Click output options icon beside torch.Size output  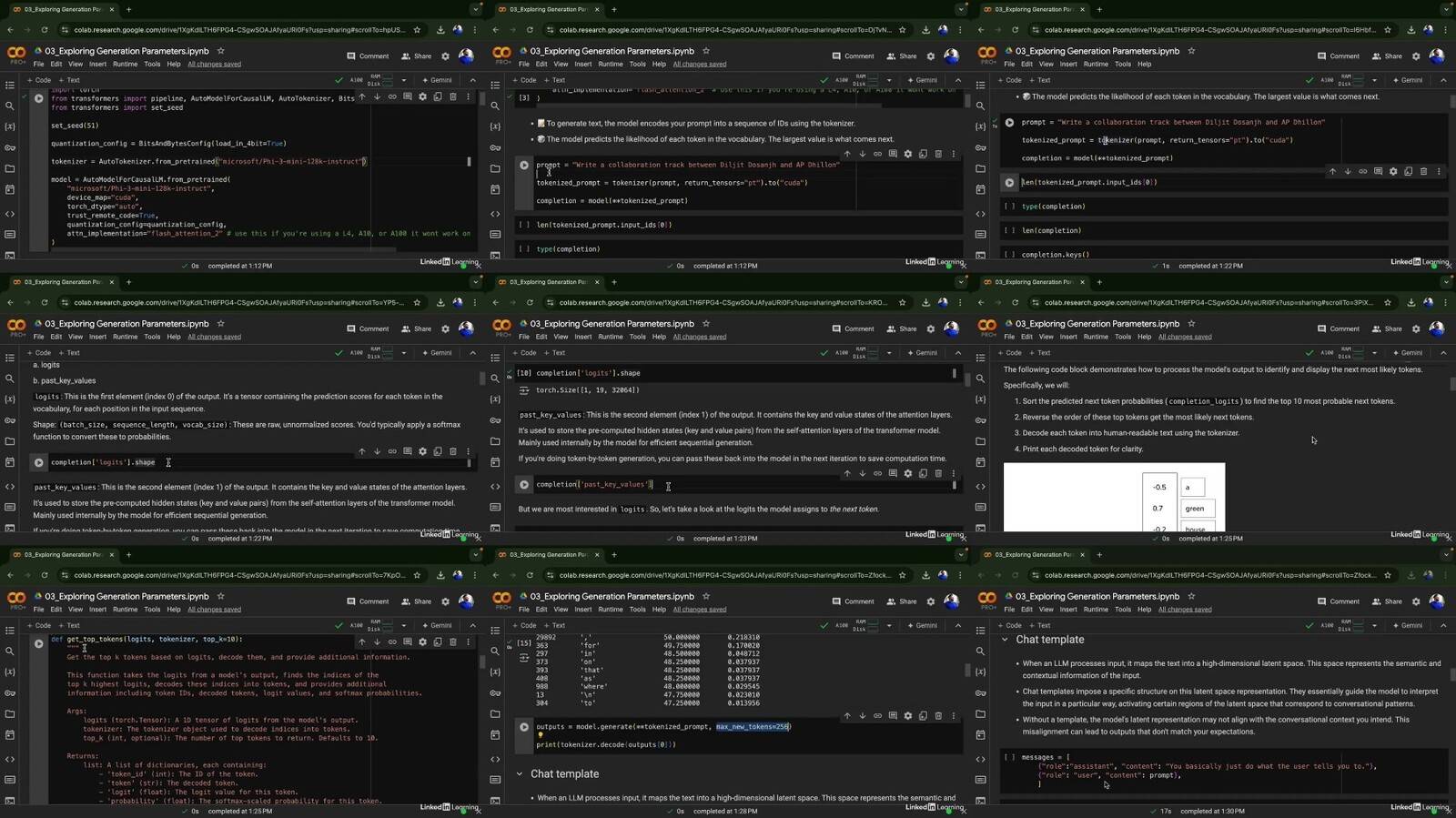click(524, 390)
